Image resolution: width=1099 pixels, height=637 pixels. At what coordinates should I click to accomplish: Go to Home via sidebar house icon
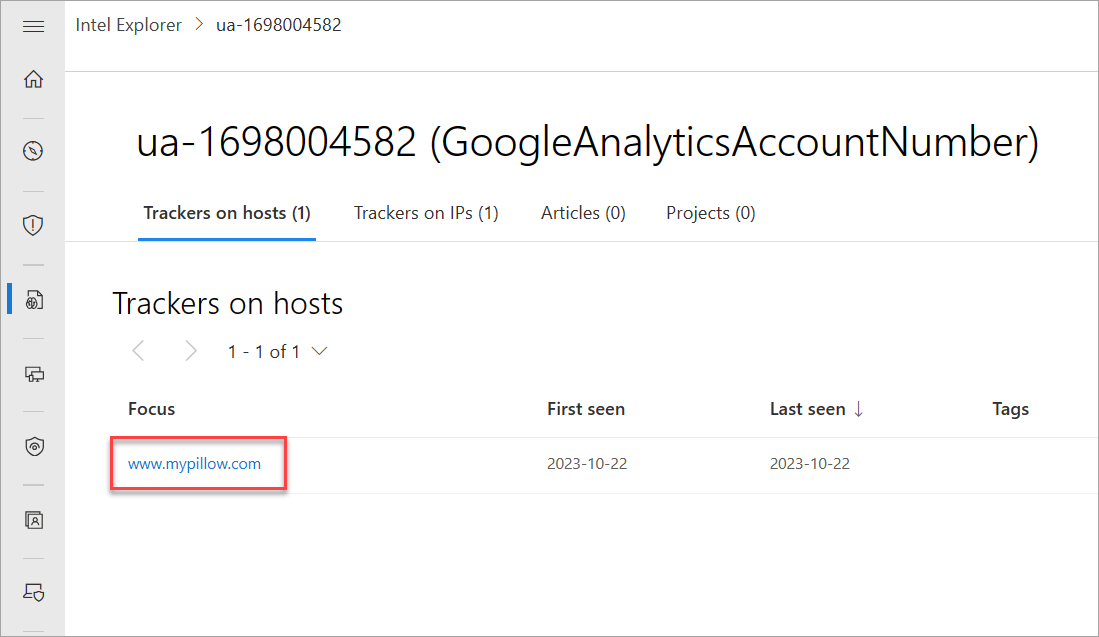coord(33,79)
